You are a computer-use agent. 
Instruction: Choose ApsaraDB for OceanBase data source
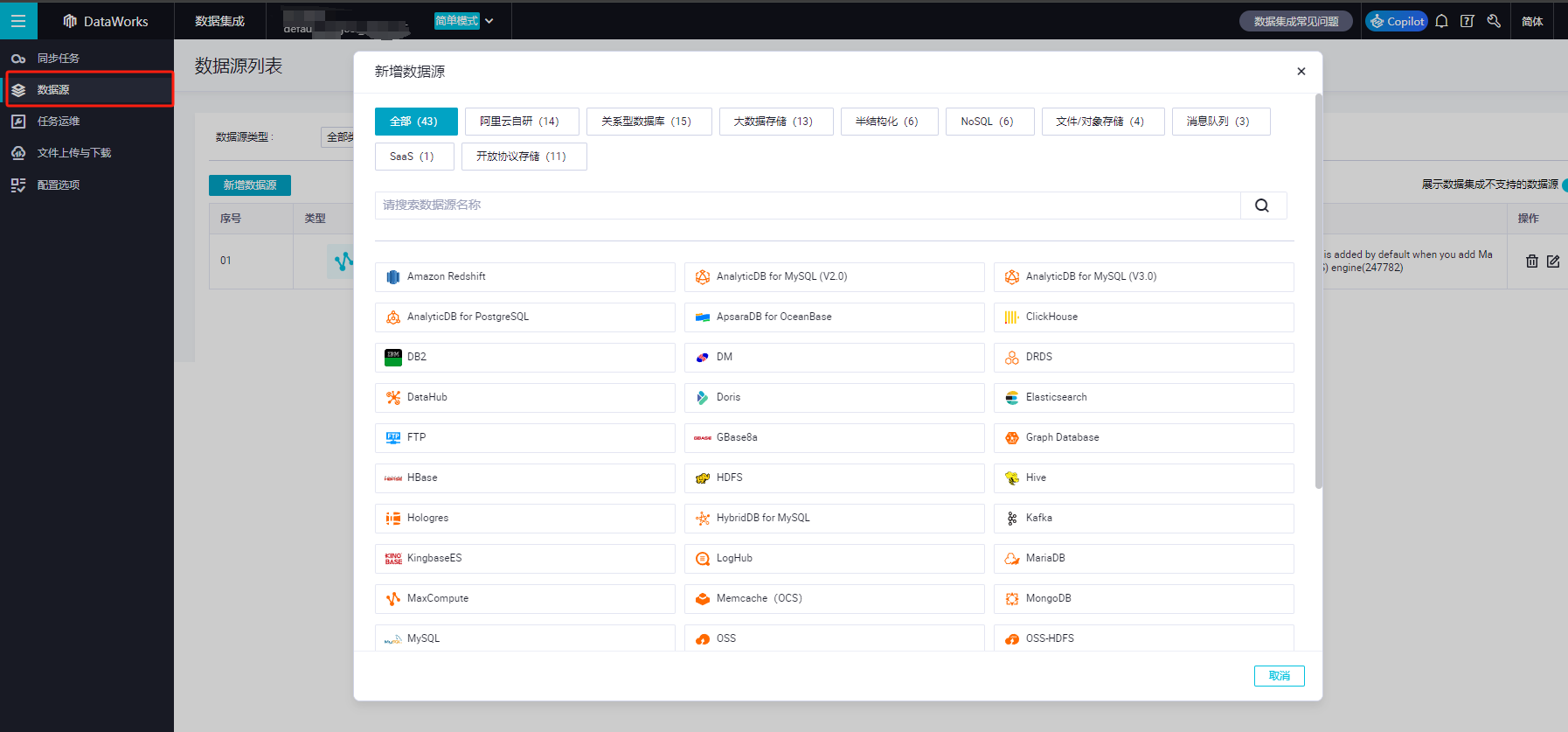(835, 317)
